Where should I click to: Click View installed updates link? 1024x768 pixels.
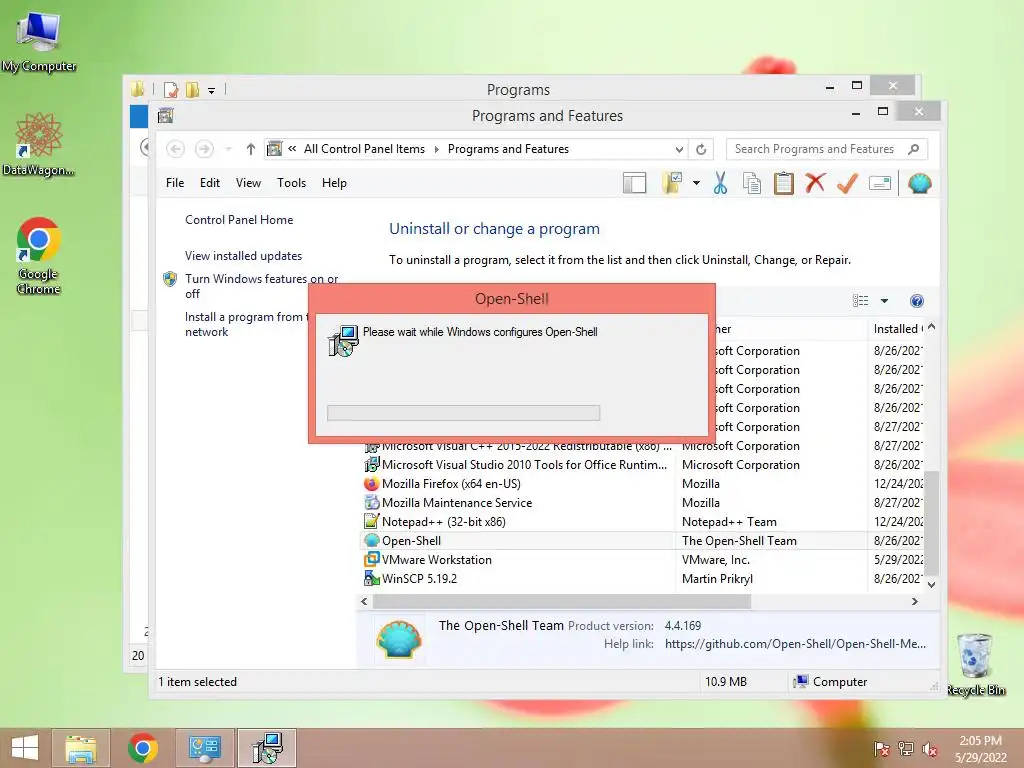click(x=244, y=256)
